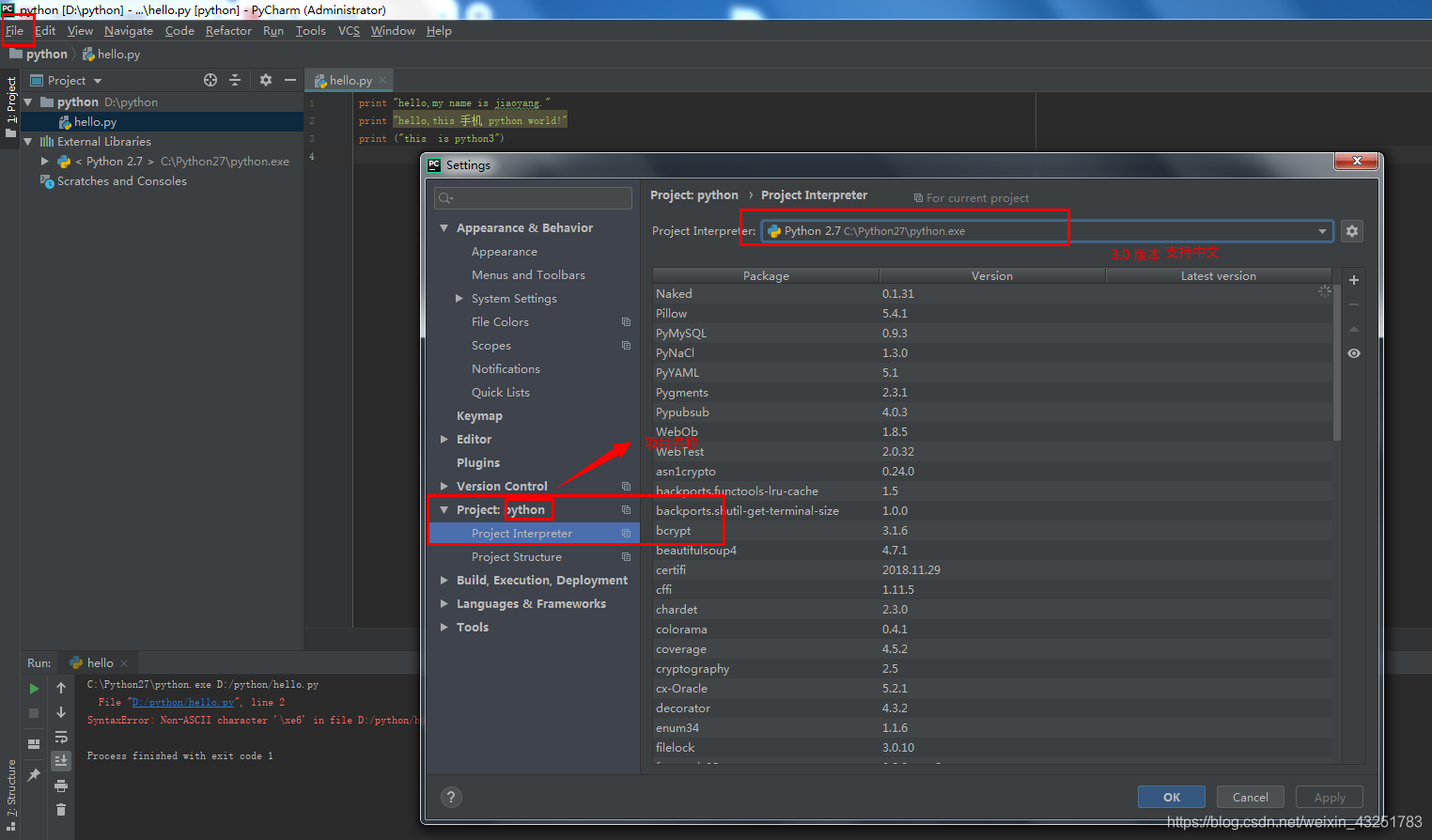1432x840 pixels.
Task: Expand Build, Execution, Deployment section
Action: click(444, 581)
